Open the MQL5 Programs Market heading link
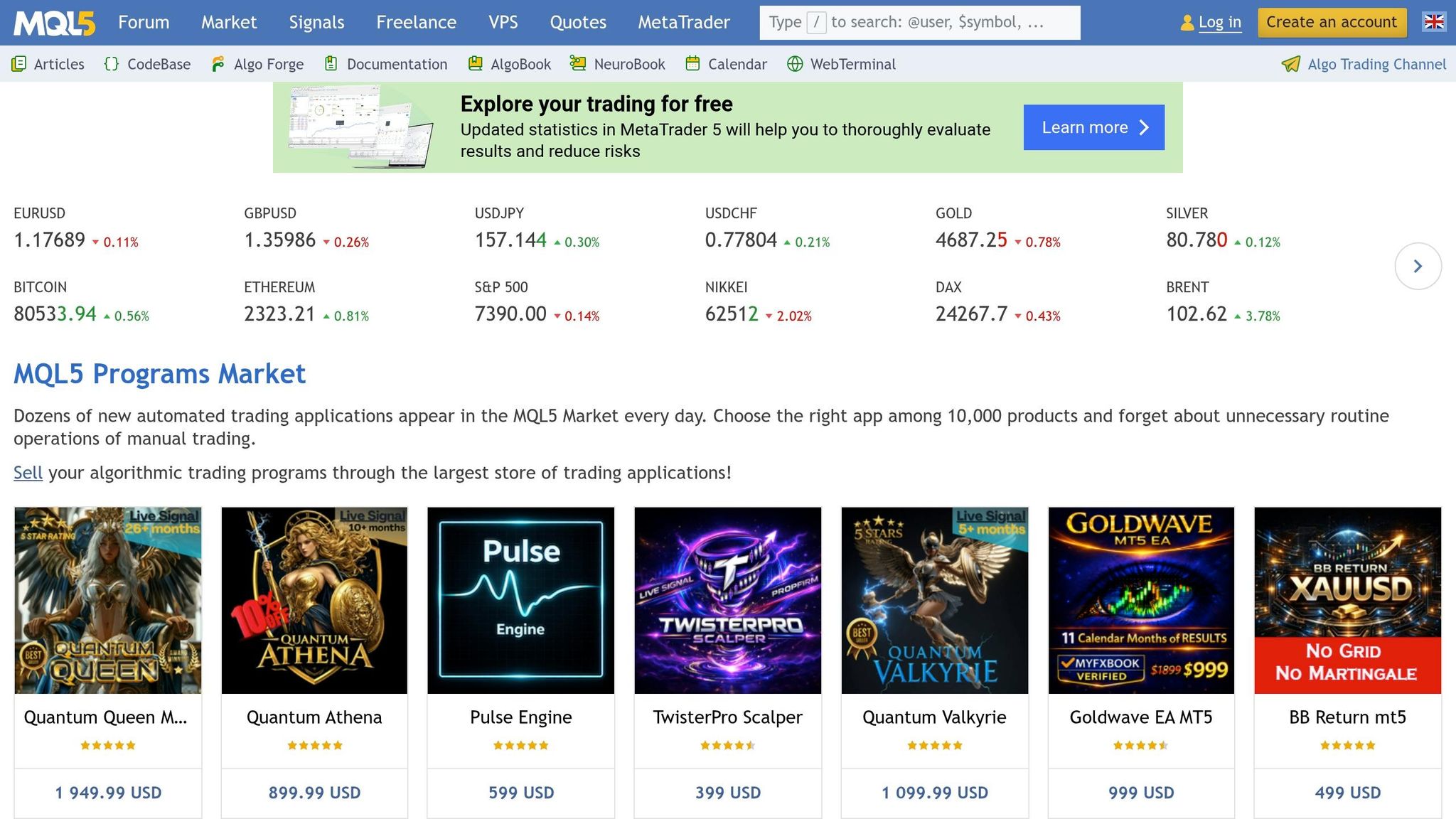This screenshot has height=819, width=1456. point(159,374)
